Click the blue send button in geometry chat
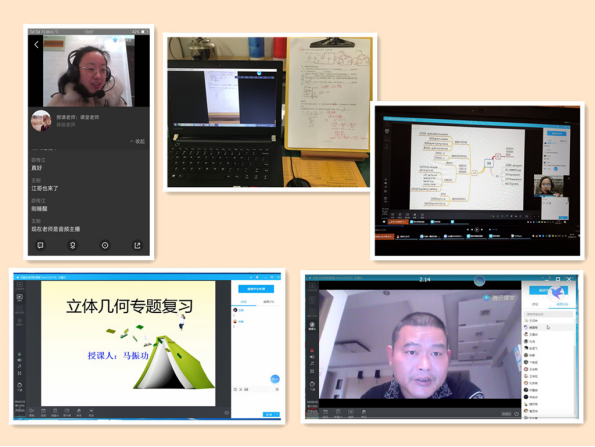This screenshot has width=595, height=447. point(269,414)
